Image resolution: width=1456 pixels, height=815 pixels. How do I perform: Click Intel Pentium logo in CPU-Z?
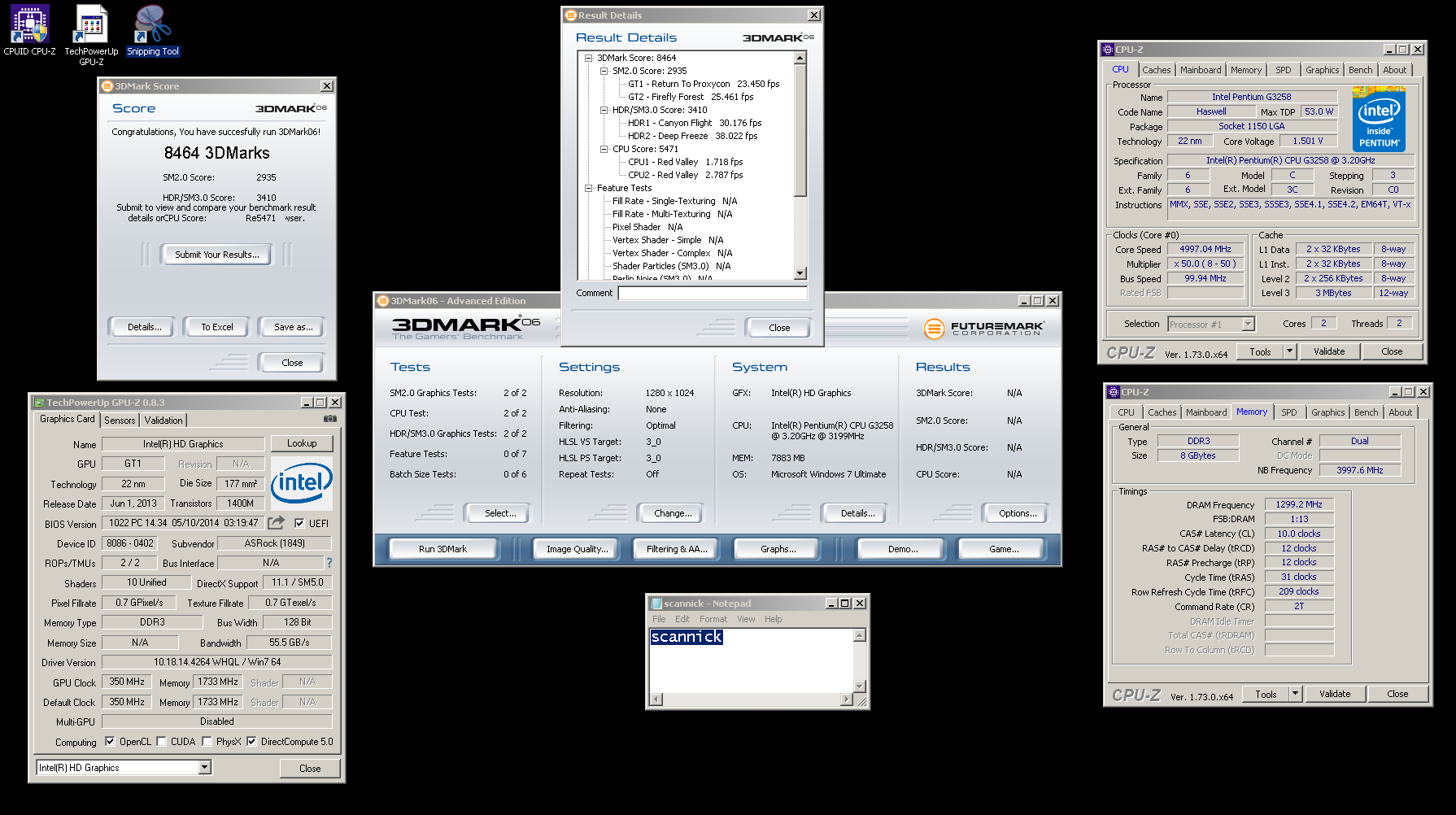click(1379, 120)
